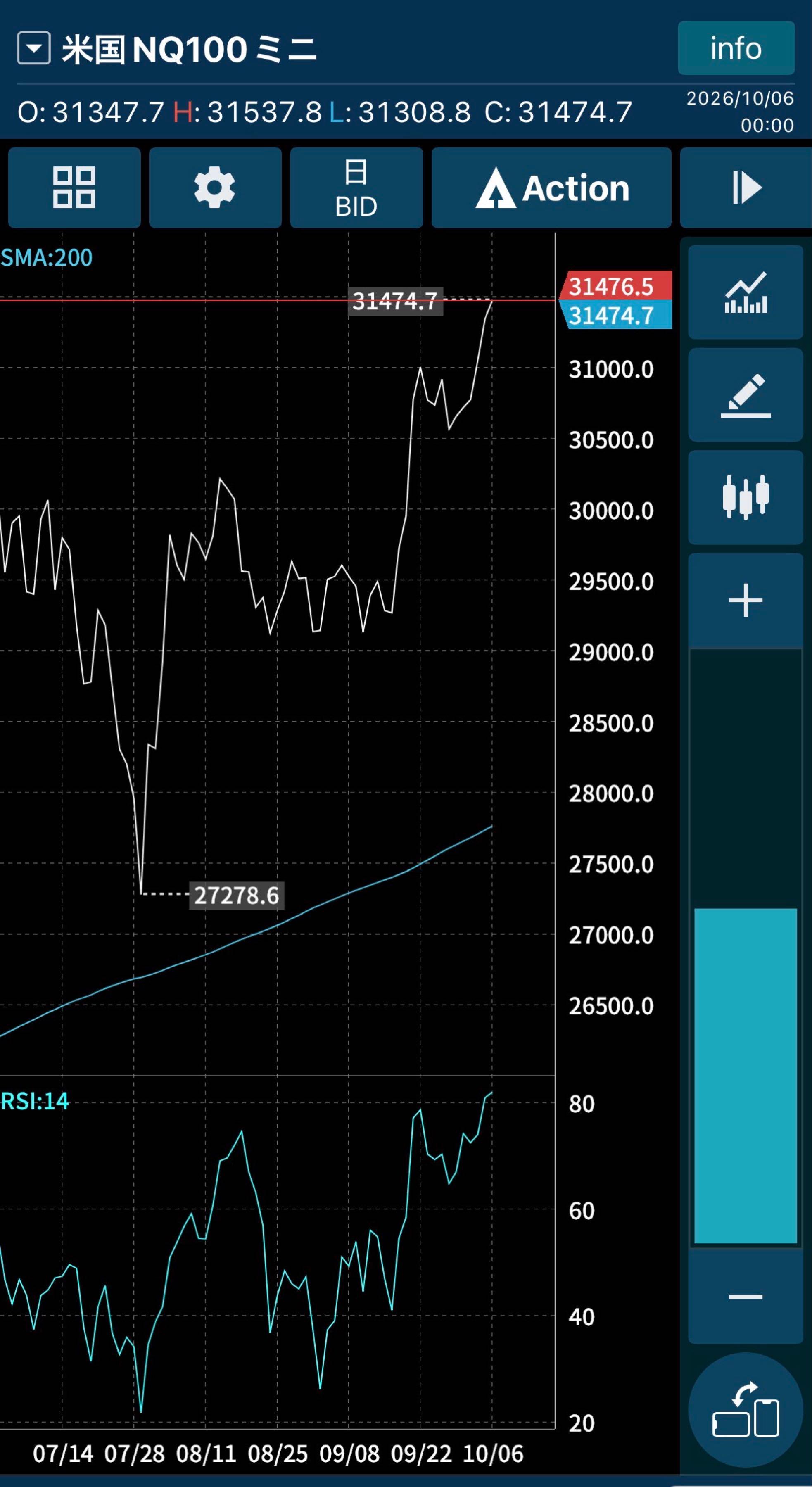Viewport: 812px width, 1487px height.
Task: Open the technical indicators chart icon
Action: point(746,292)
